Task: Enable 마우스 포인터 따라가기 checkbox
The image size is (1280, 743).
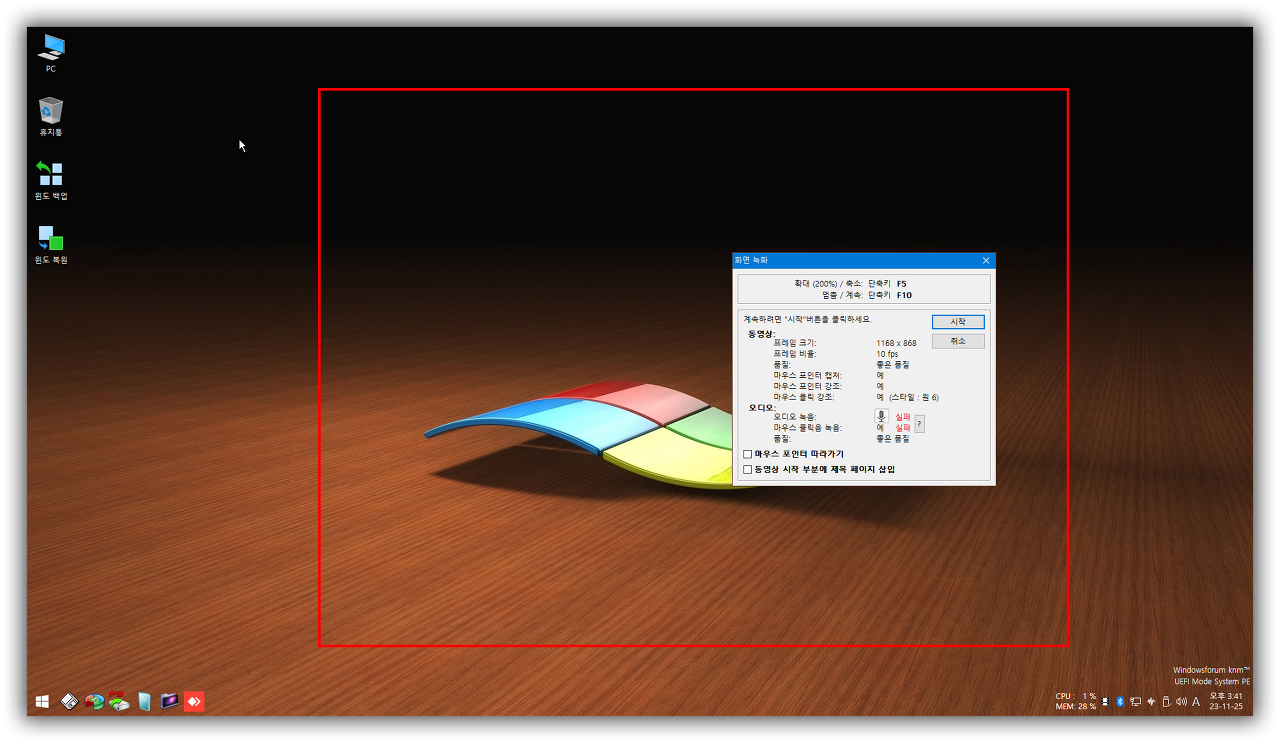Action: (747, 454)
